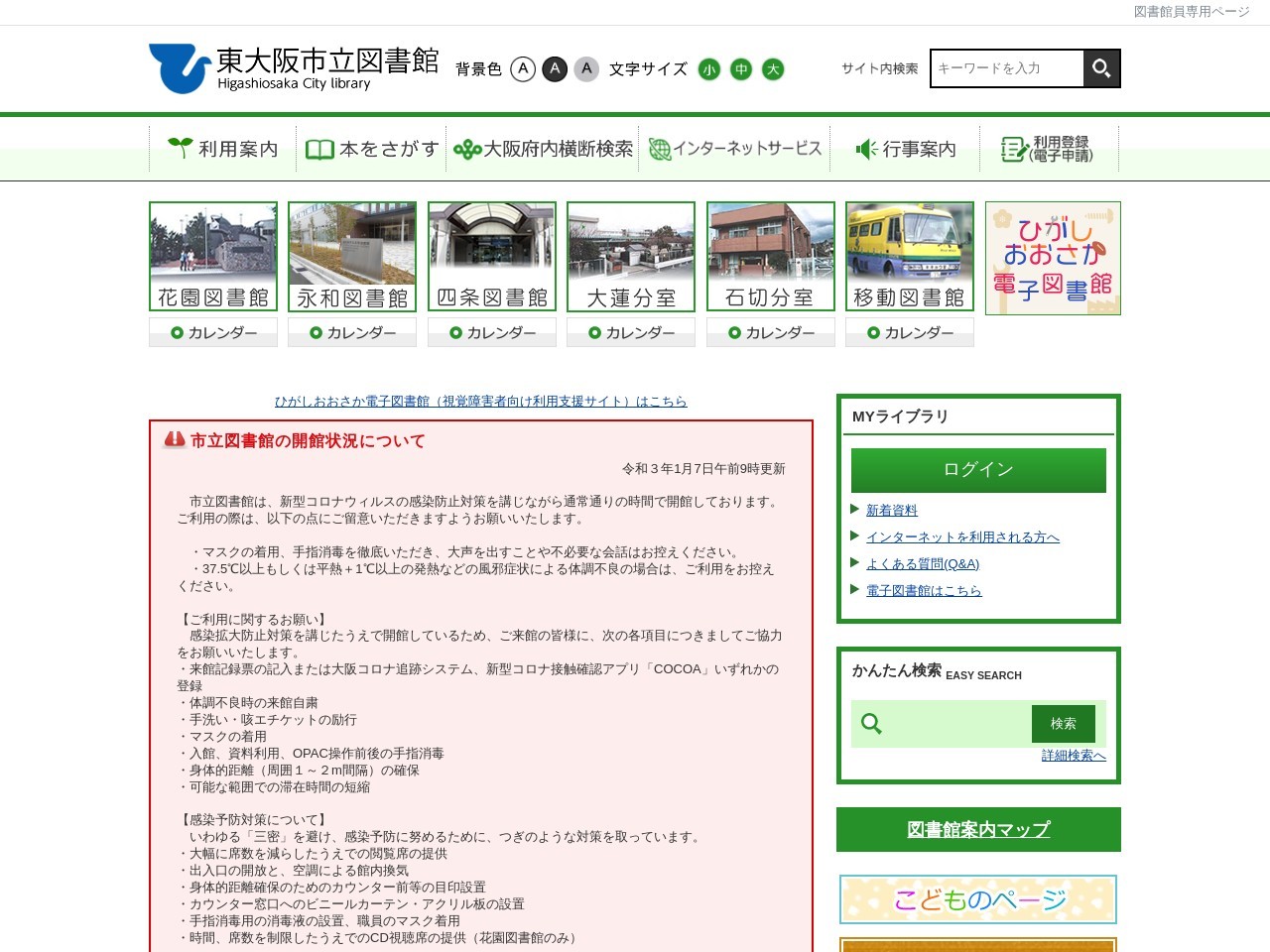Open calendar for 移動図書館
This screenshot has height=952, width=1270.
(910, 332)
